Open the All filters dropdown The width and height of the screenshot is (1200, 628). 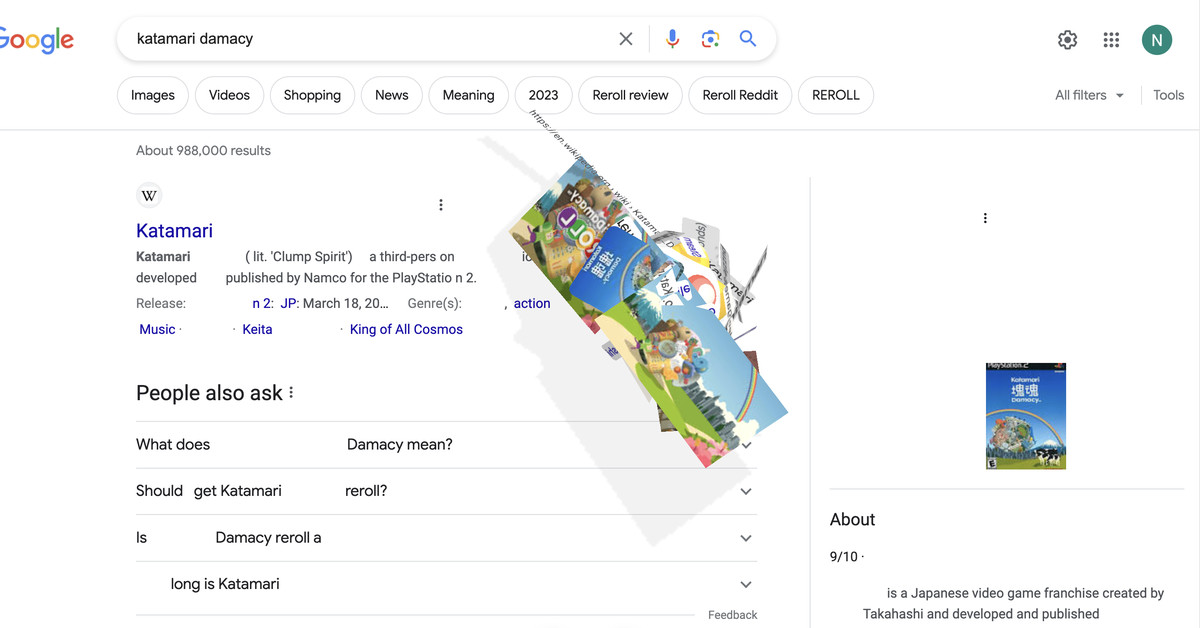(1089, 95)
